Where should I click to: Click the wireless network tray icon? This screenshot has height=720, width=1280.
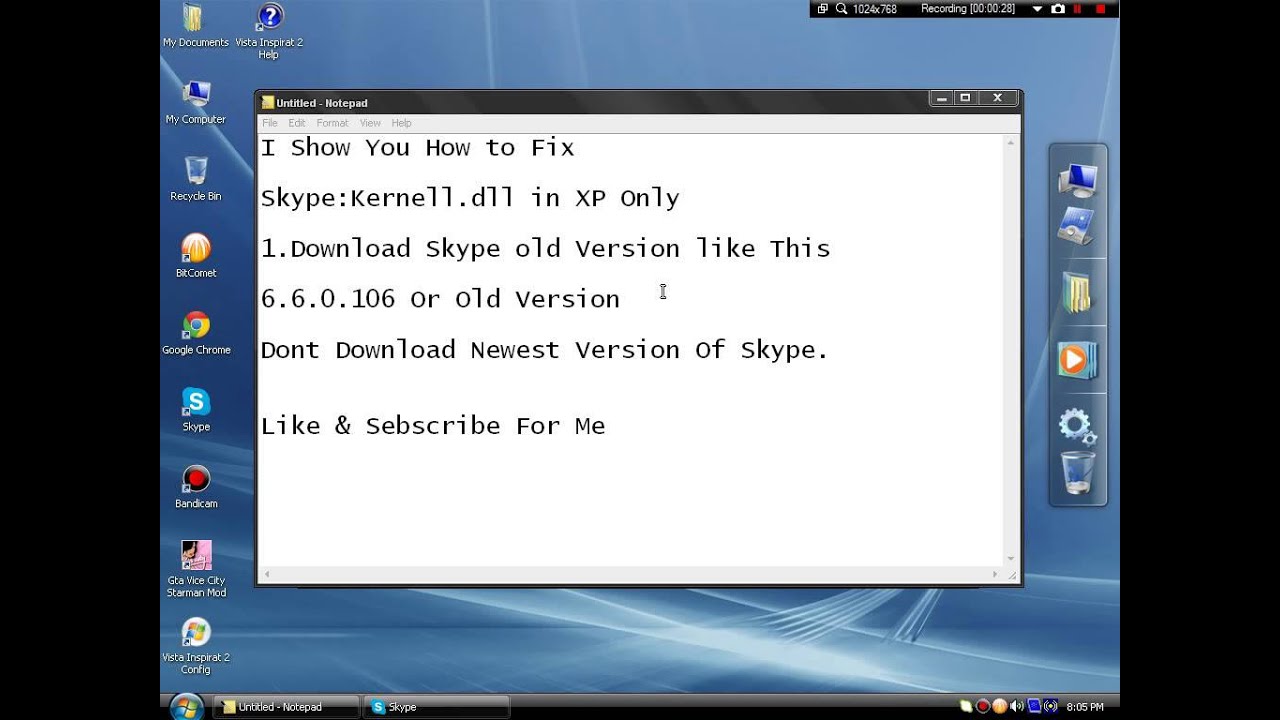pyautogui.click(x=1050, y=706)
